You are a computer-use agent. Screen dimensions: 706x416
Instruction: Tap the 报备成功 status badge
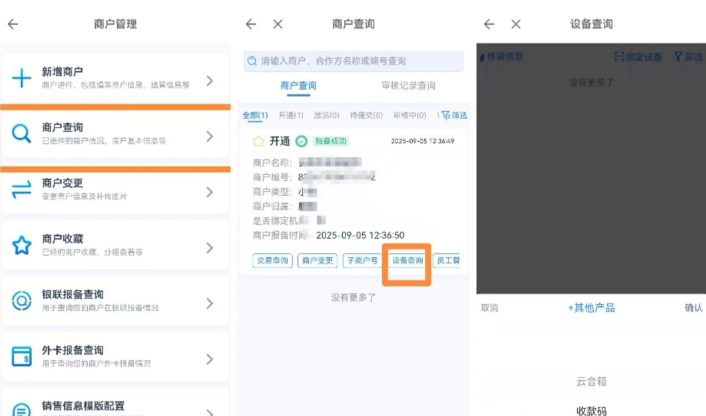coord(331,141)
